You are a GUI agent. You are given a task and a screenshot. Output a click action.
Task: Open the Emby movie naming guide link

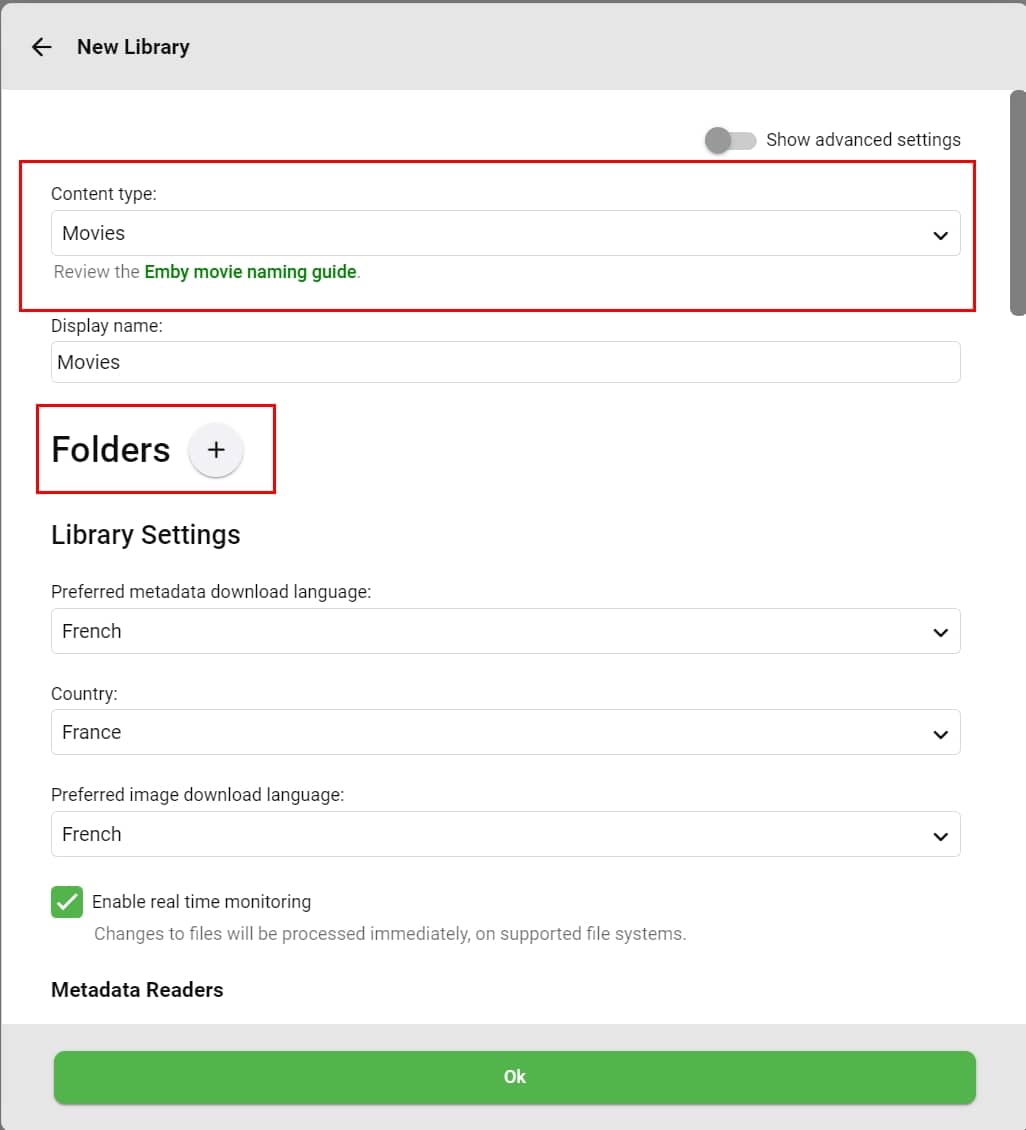(x=250, y=272)
